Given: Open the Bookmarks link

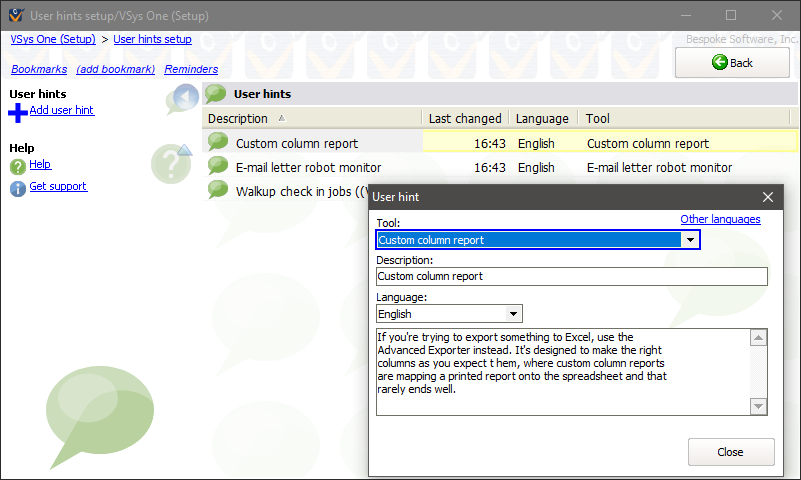Looking at the screenshot, I should point(39,70).
